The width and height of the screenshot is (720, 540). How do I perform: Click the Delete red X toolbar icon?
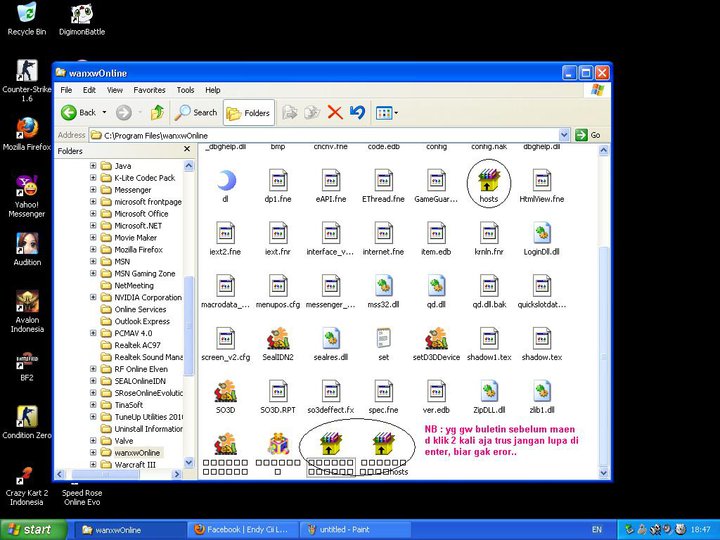pos(335,112)
